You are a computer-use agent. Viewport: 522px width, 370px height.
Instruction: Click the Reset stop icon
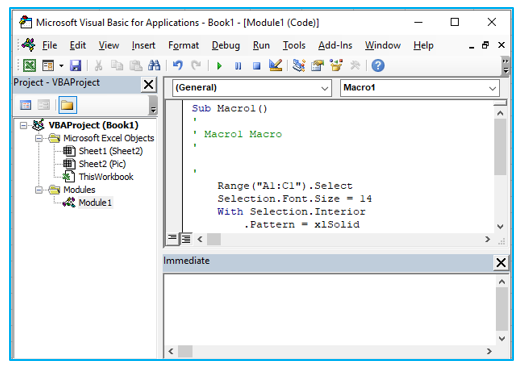point(256,66)
